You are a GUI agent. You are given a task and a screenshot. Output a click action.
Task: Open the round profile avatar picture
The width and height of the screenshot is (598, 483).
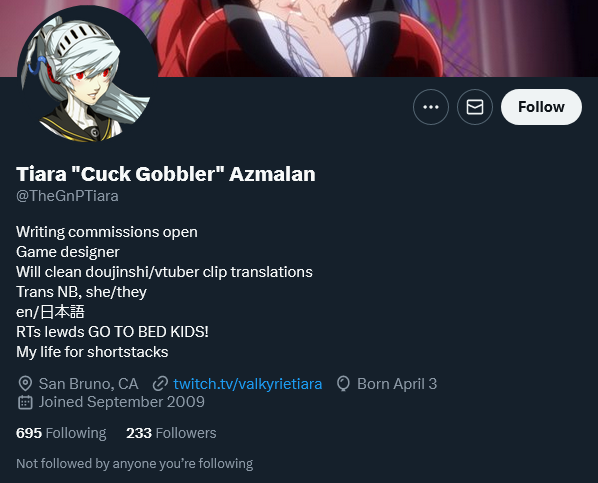coord(87,76)
